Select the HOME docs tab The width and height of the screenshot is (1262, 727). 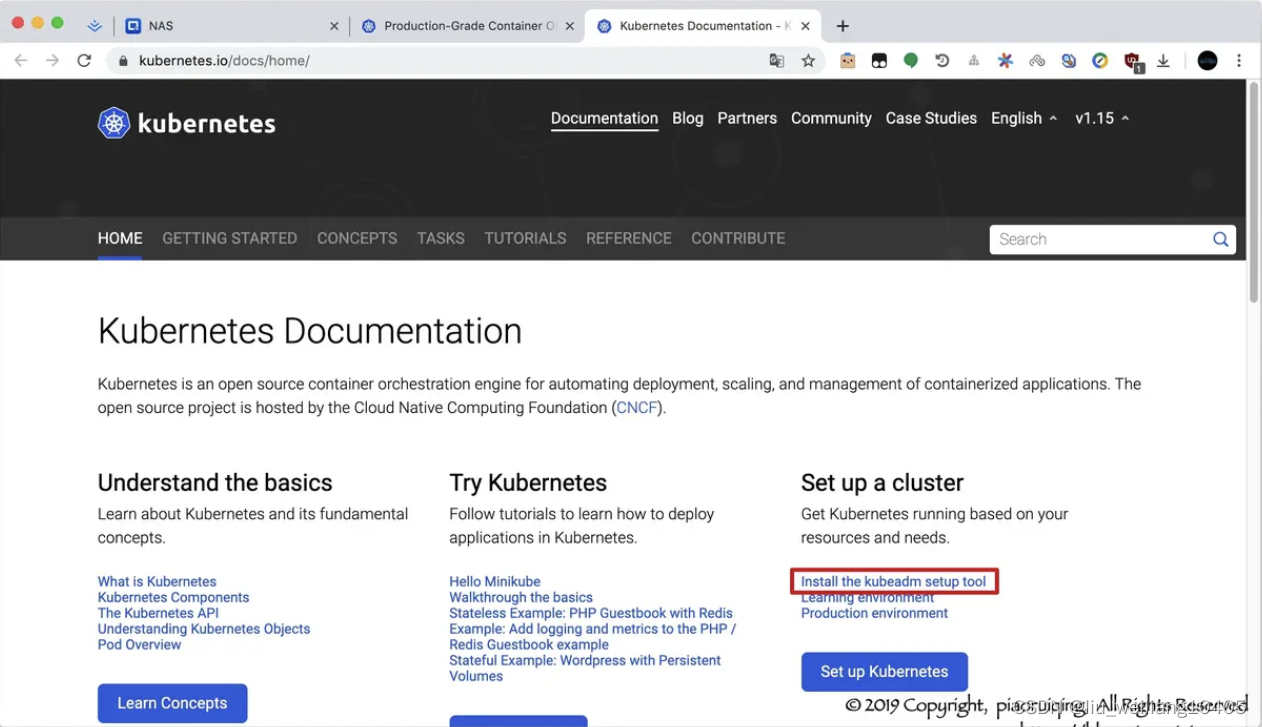120,238
